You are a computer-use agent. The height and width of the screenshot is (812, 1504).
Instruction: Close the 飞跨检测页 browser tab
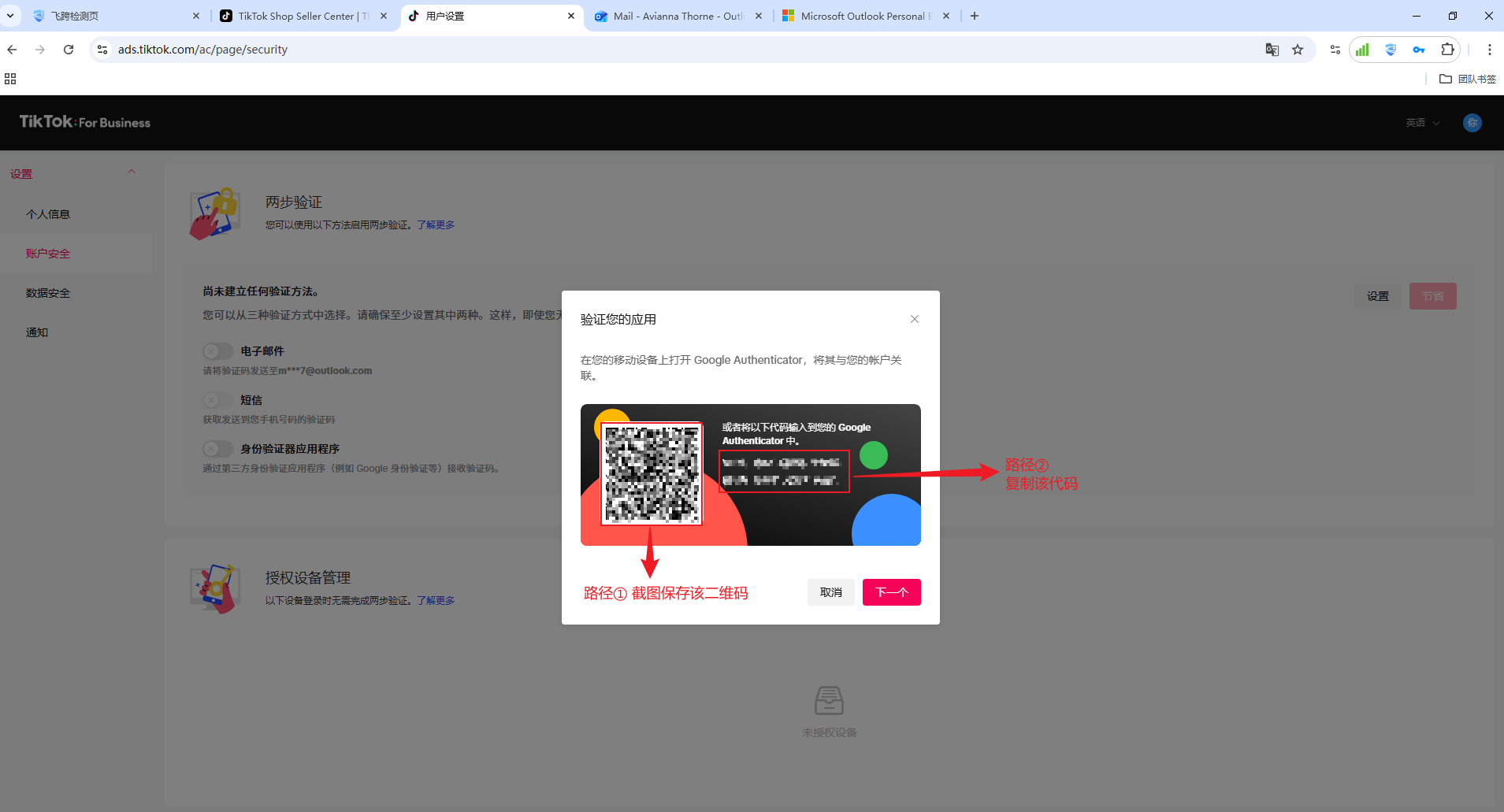(x=196, y=16)
